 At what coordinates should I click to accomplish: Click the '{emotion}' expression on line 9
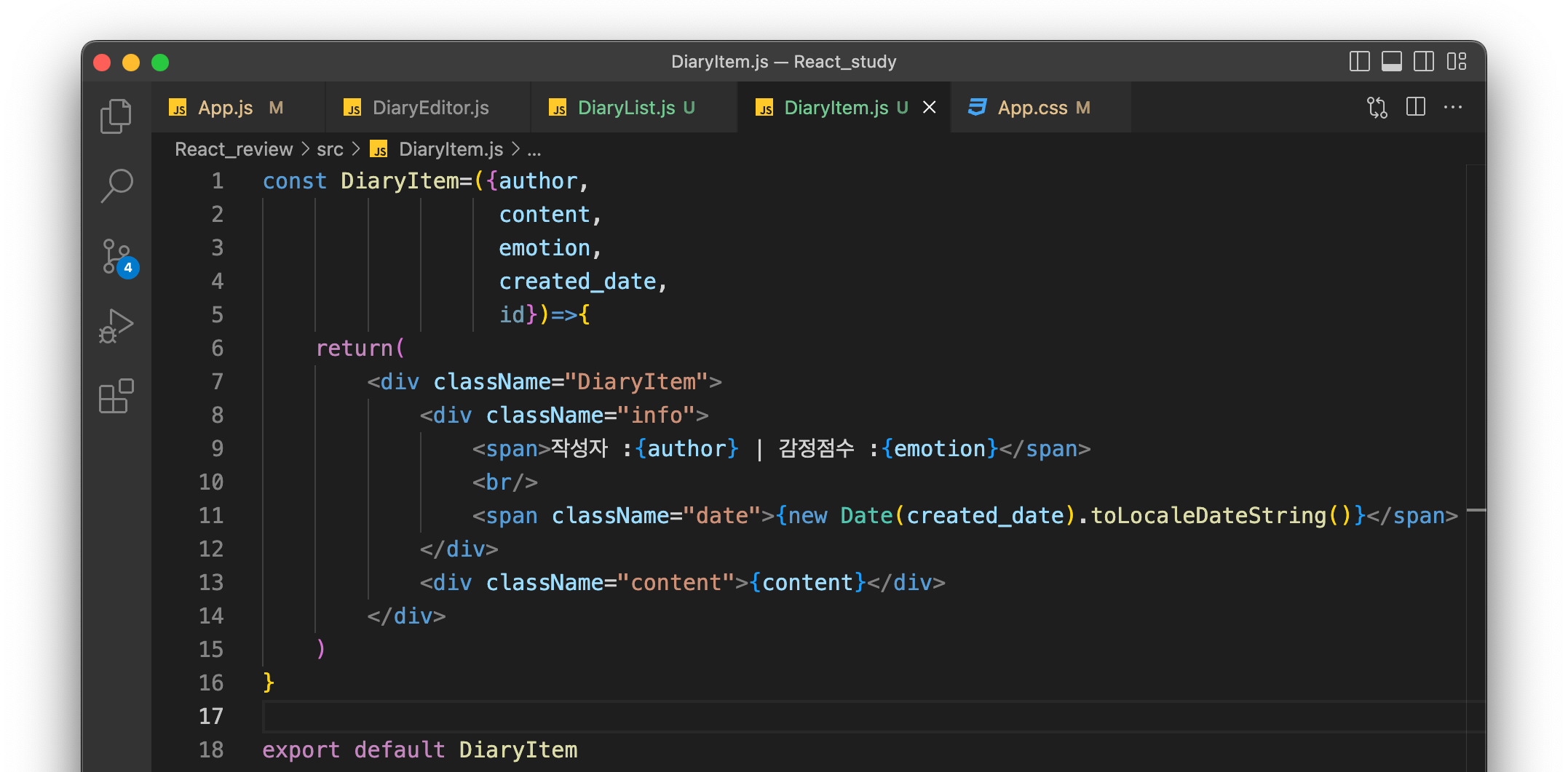click(940, 449)
